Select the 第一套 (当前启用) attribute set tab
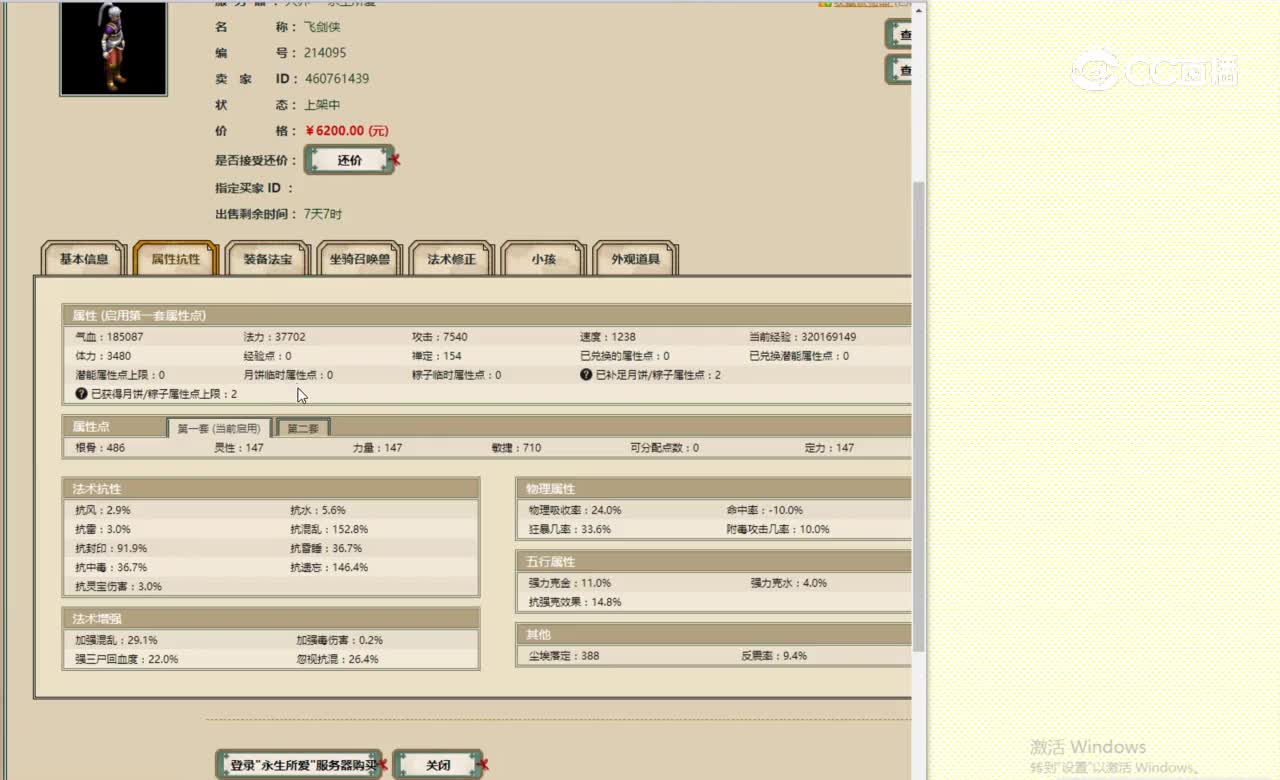 pos(219,428)
